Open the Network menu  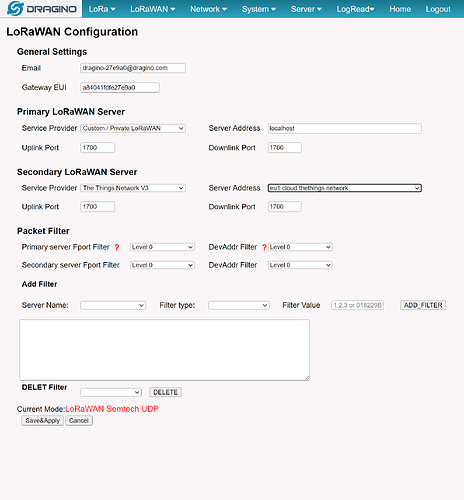[208, 9]
